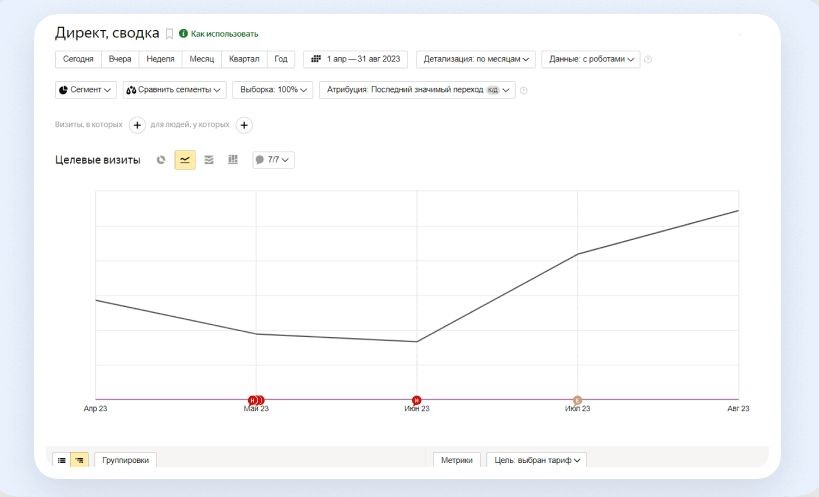The height and width of the screenshot is (497, 819).
Task: Click the Группировки button
Action: (125, 460)
